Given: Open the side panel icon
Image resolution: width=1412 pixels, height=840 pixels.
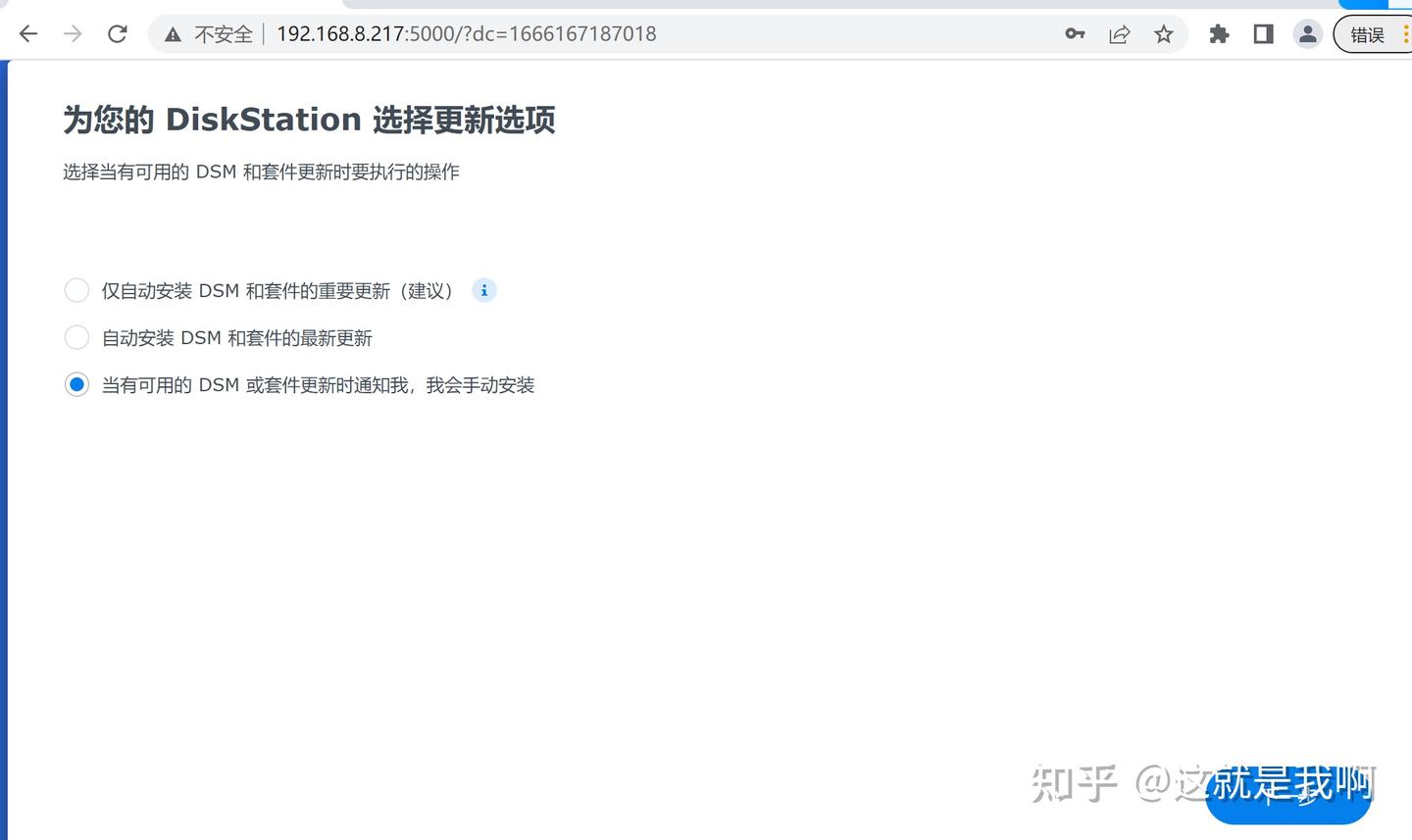Looking at the screenshot, I should (x=1263, y=33).
